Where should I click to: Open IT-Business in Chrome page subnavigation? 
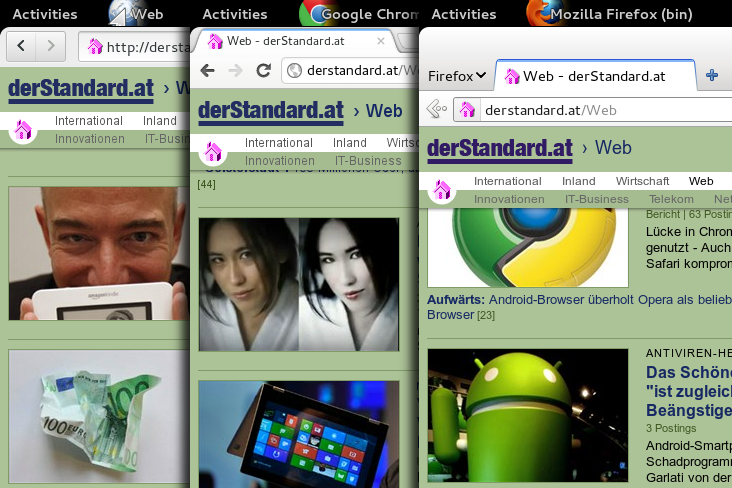click(x=368, y=161)
